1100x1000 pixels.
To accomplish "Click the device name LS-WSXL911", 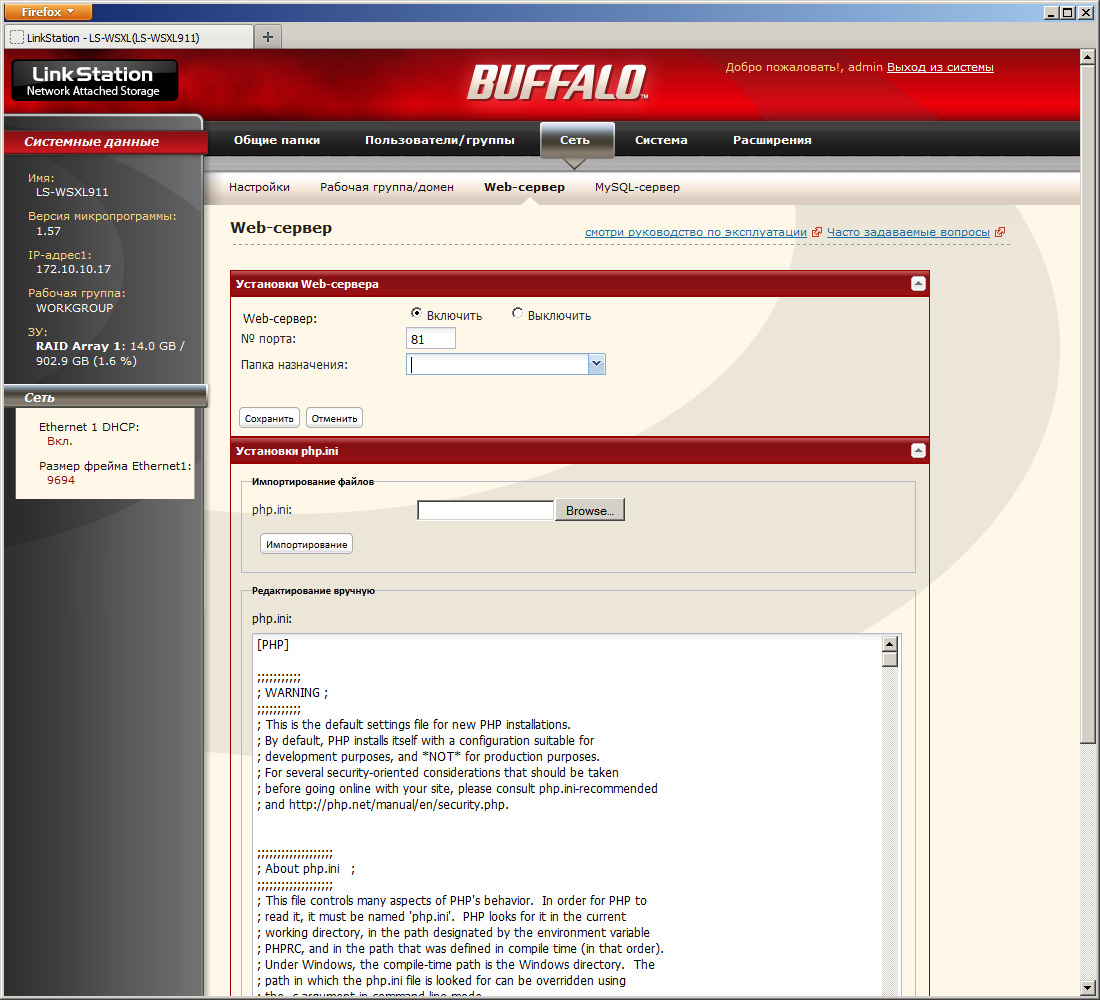I will tap(72, 192).
